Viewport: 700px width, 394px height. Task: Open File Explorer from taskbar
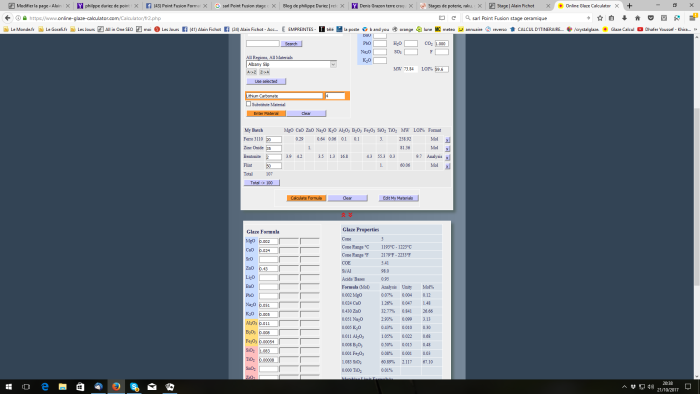[62, 387]
